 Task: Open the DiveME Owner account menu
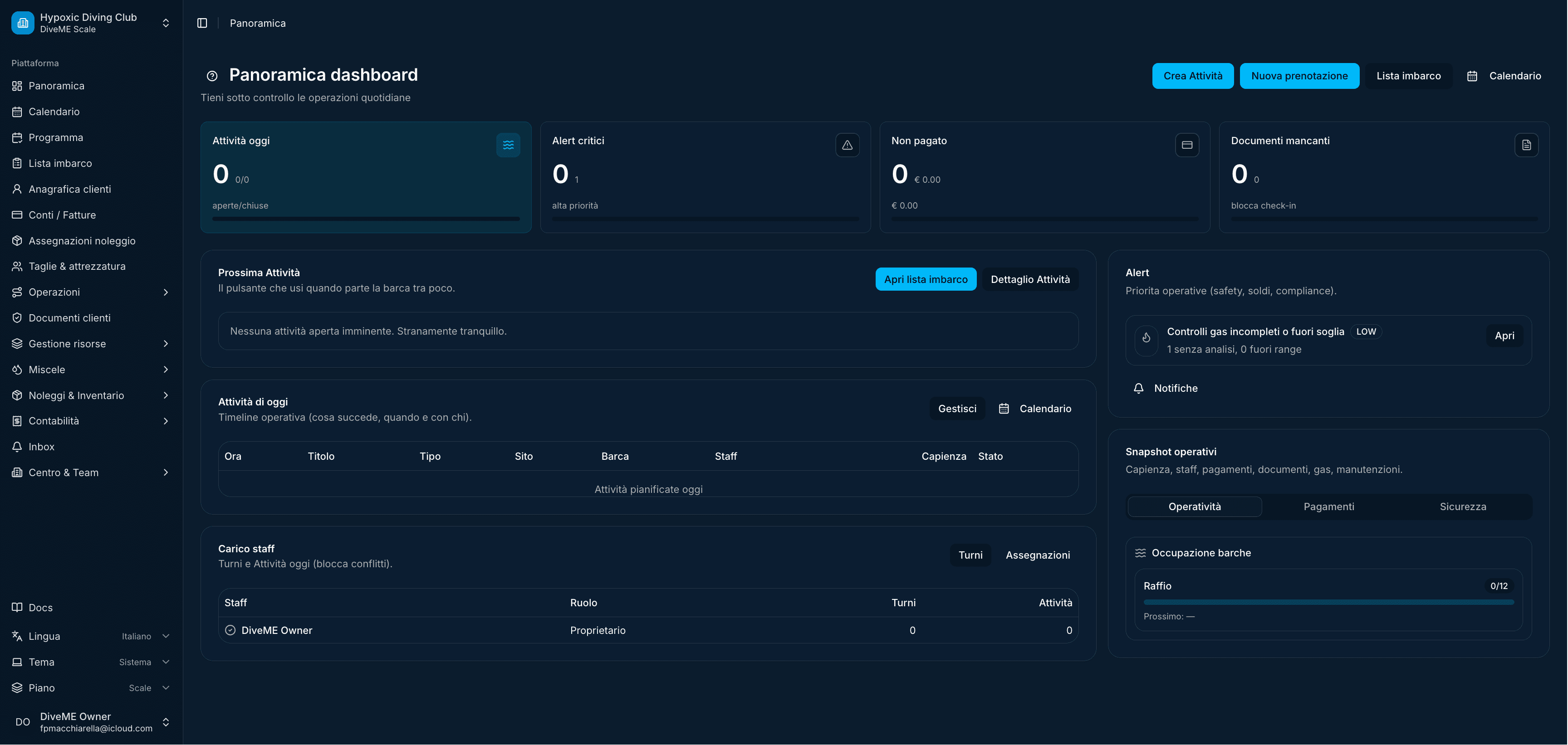pyautogui.click(x=91, y=722)
